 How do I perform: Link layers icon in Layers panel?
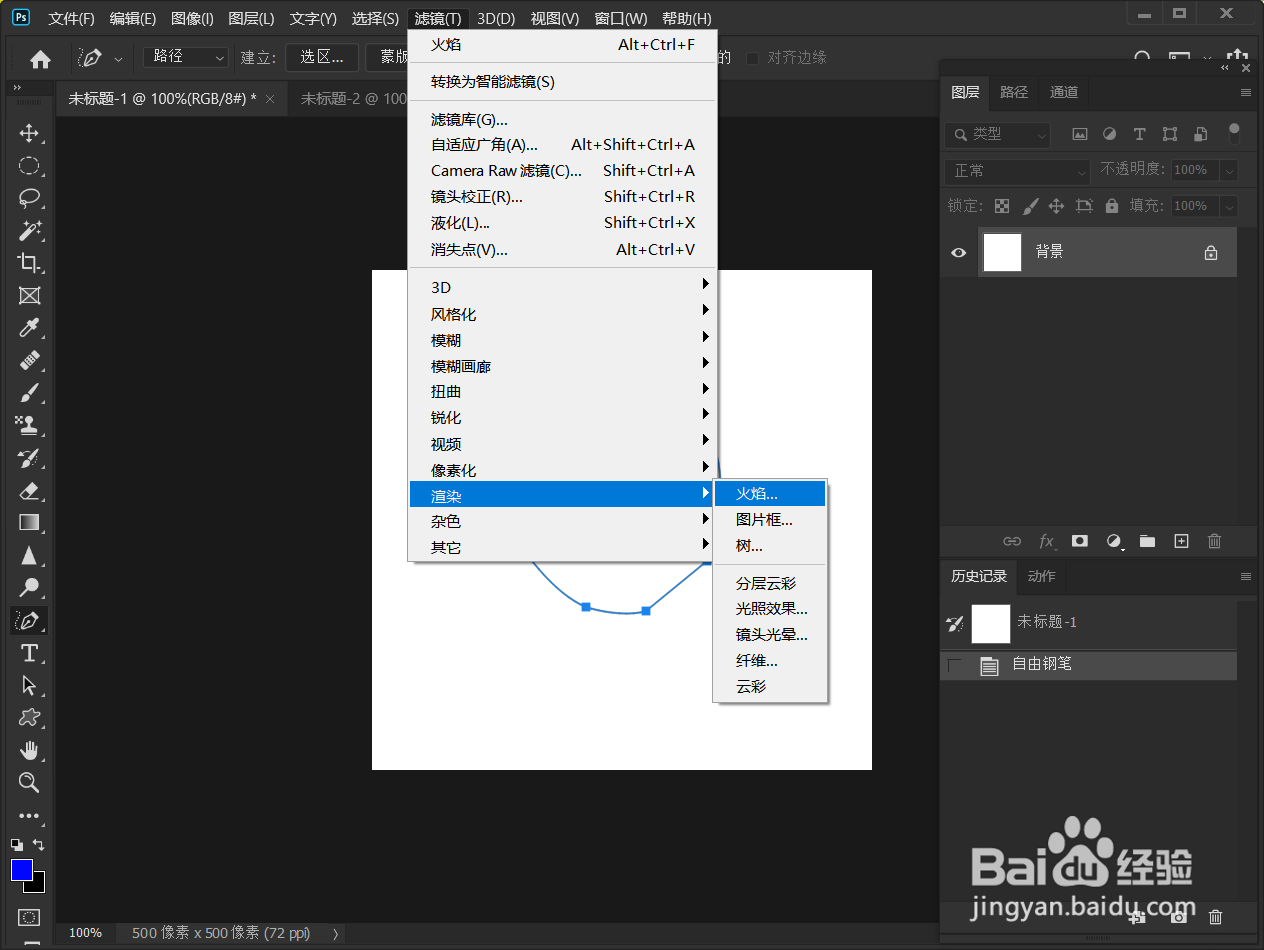[1012, 541]
